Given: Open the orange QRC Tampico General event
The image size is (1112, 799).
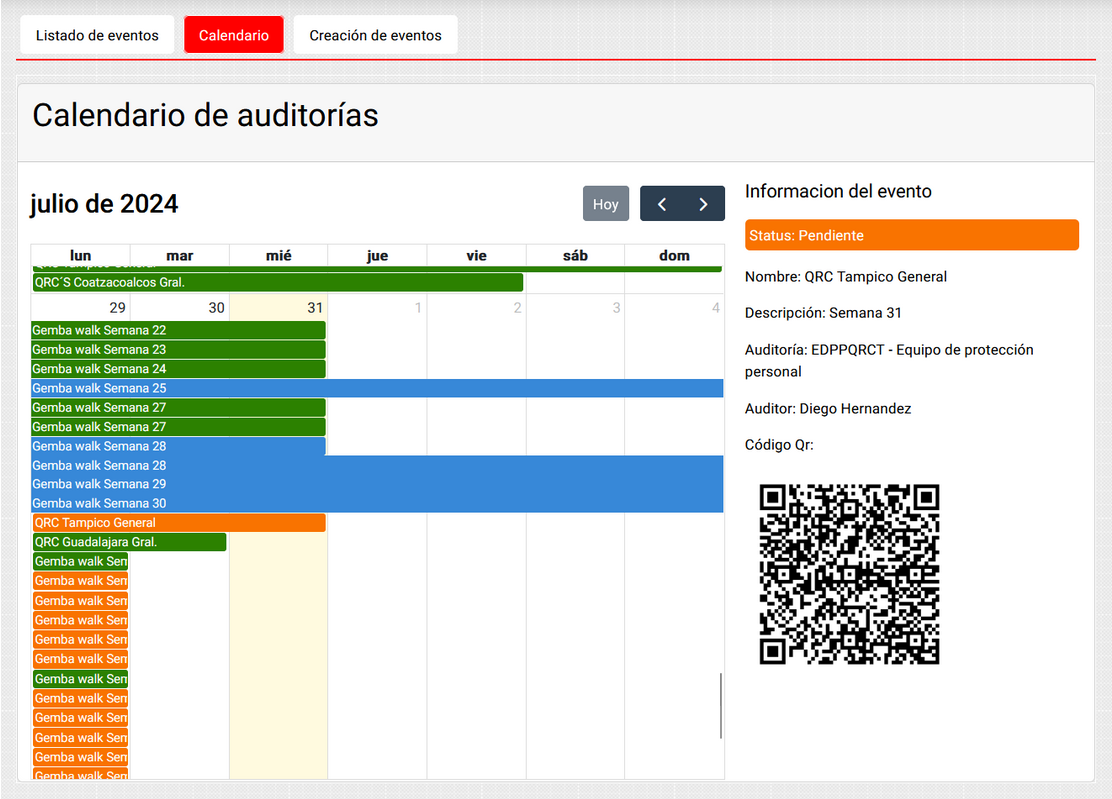Looking at the screenshot, I should (x=179, y=523).
